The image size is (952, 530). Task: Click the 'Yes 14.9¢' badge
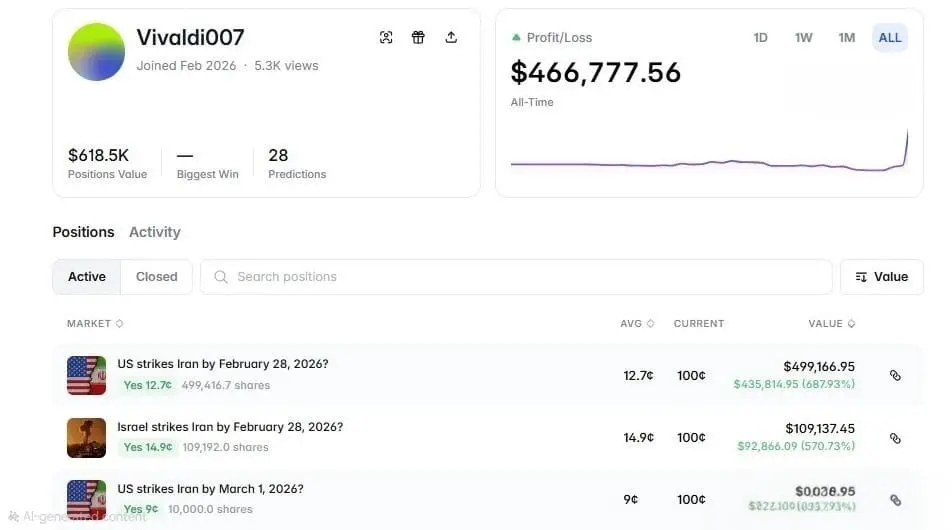tap(148, 447)
